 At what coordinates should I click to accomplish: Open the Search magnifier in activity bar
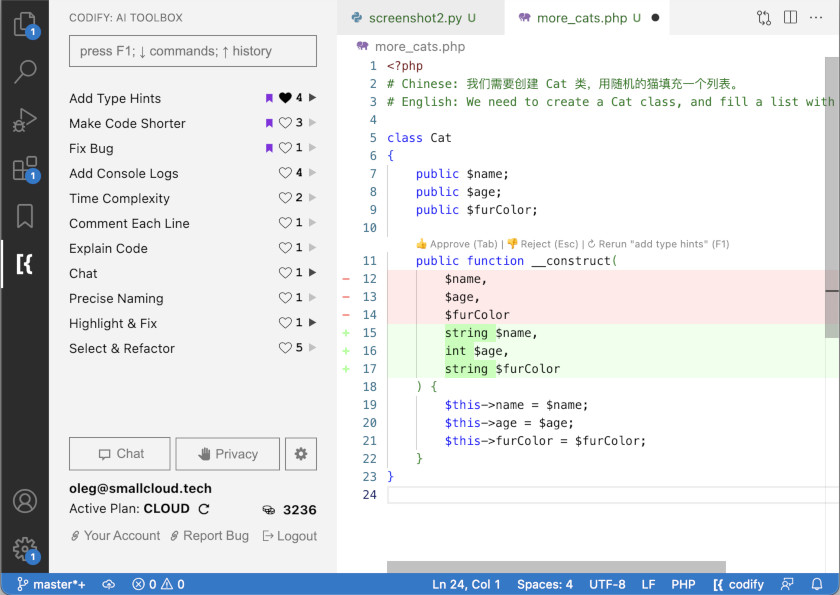pyautogui.click(x=25, y=71)
